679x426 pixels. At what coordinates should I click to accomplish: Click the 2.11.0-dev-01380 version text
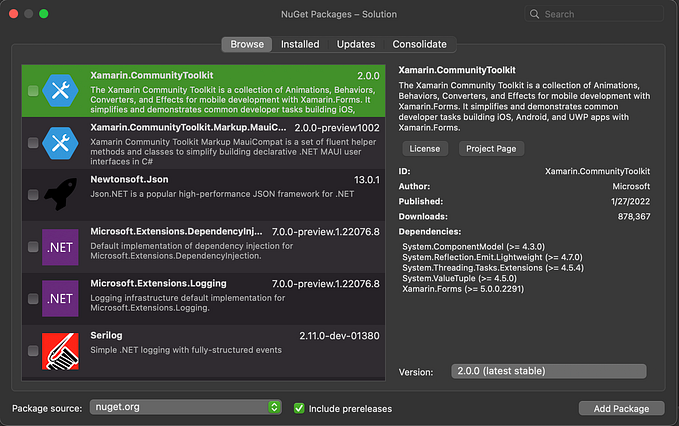pyautogui.click(x=339, y=336)
